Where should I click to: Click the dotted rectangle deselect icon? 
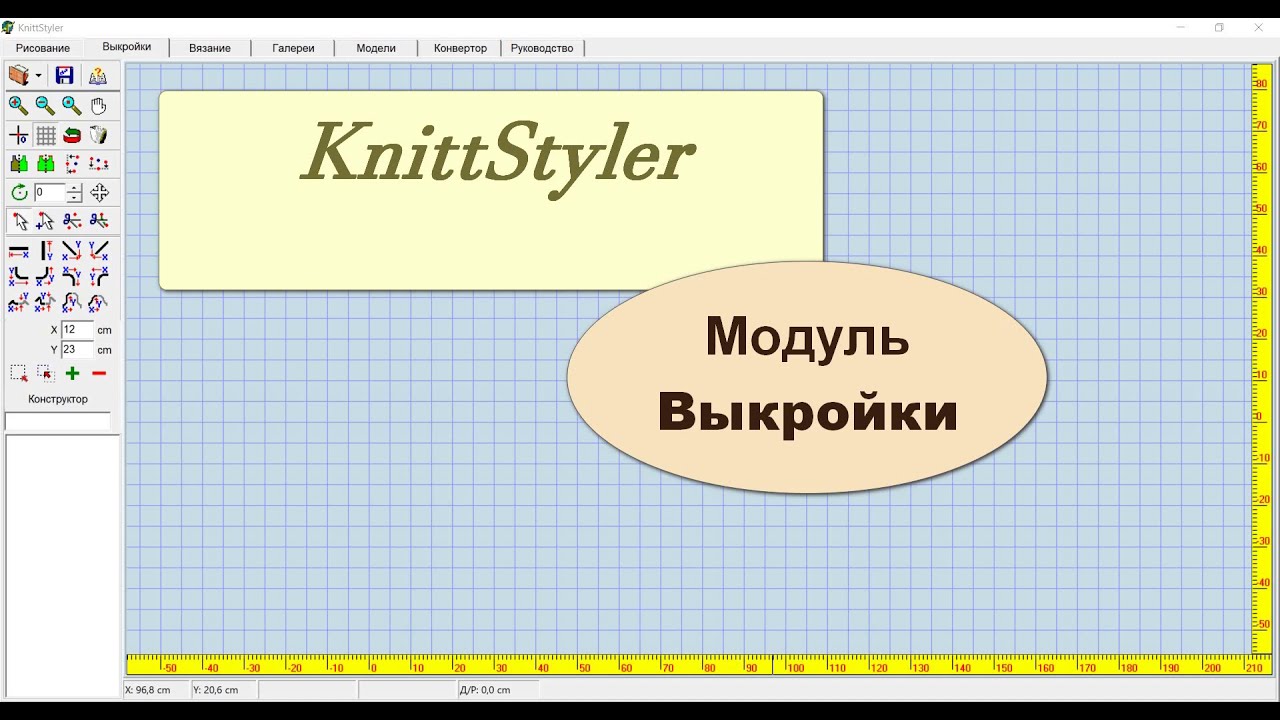click(45, 373)
